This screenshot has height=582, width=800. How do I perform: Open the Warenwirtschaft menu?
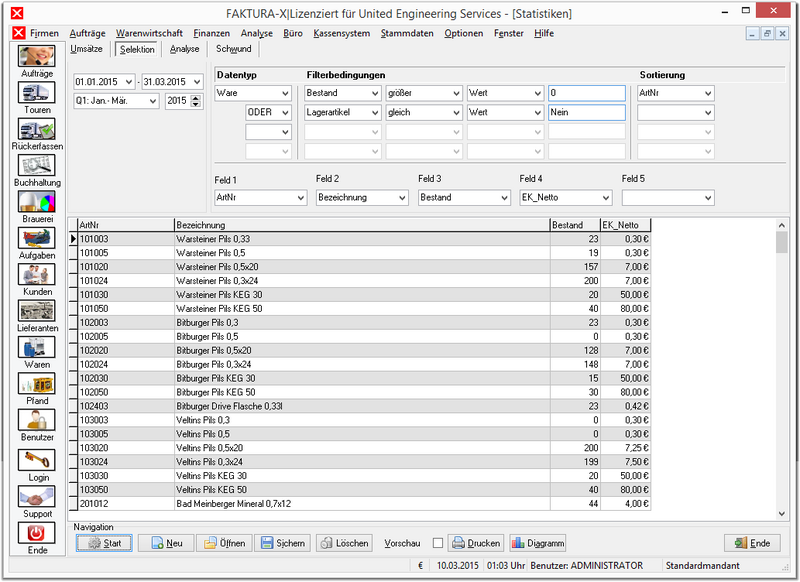tap(149, 33)
